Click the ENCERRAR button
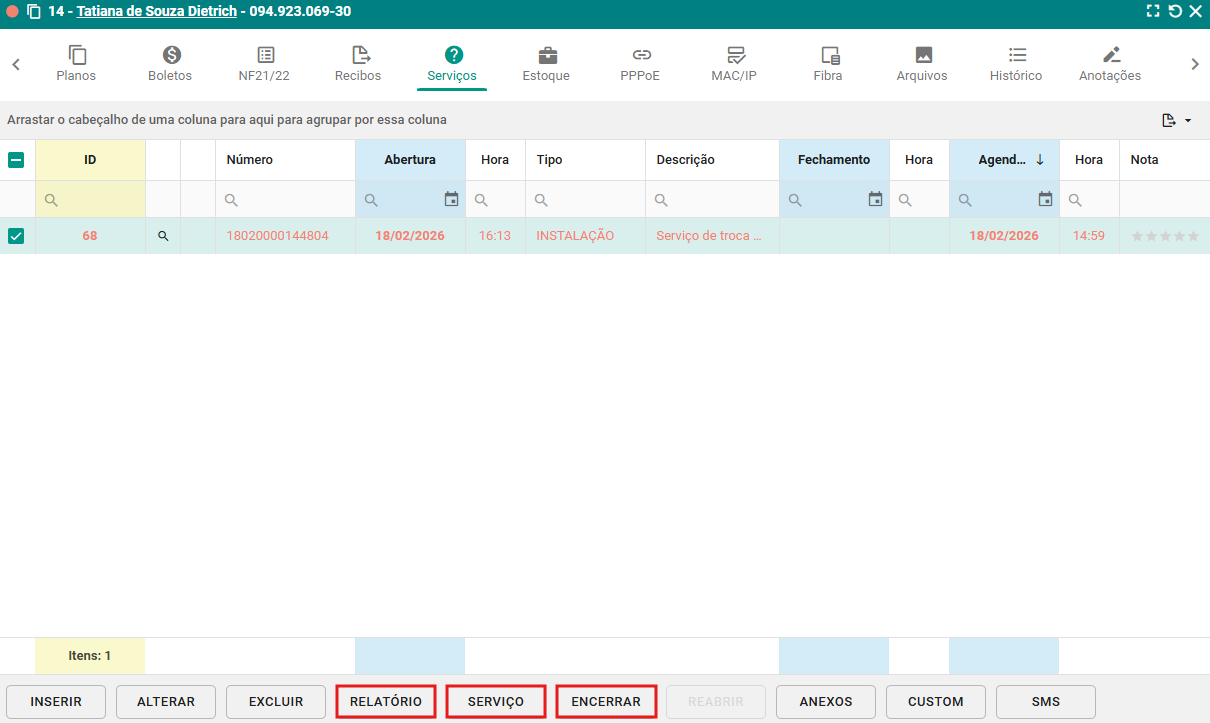Viewport: 1210px width, 723px height. (606, 702)
